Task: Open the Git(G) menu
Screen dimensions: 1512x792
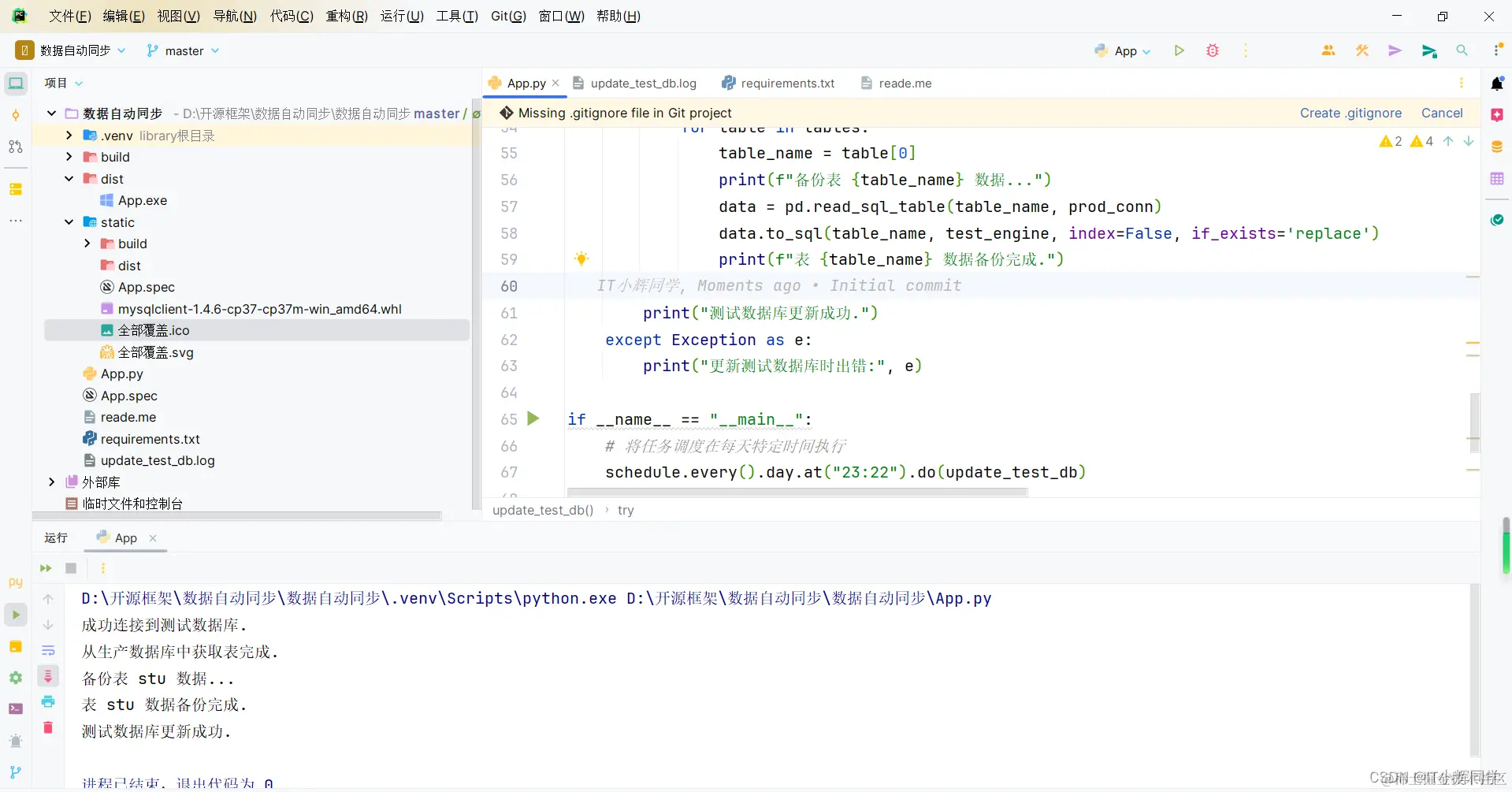Action: [x=508, y=16]
